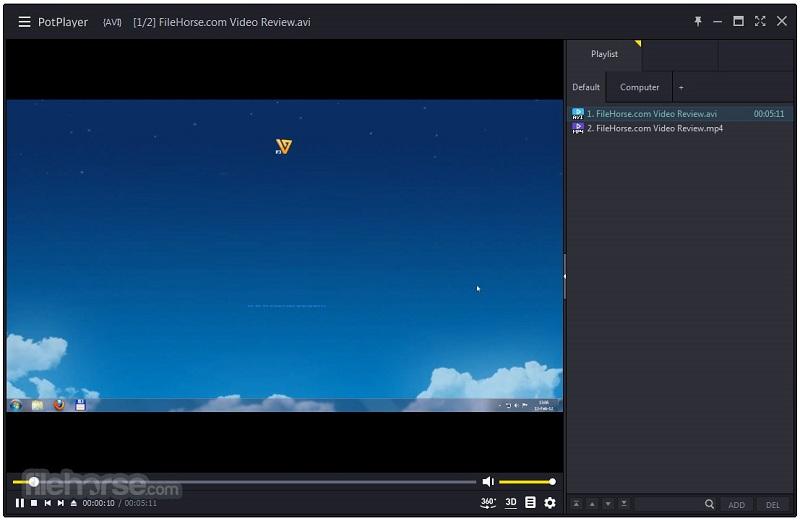The image size is (800, 521).
Task: Switch to the Computer playlist tab
Action: (639, 87)
